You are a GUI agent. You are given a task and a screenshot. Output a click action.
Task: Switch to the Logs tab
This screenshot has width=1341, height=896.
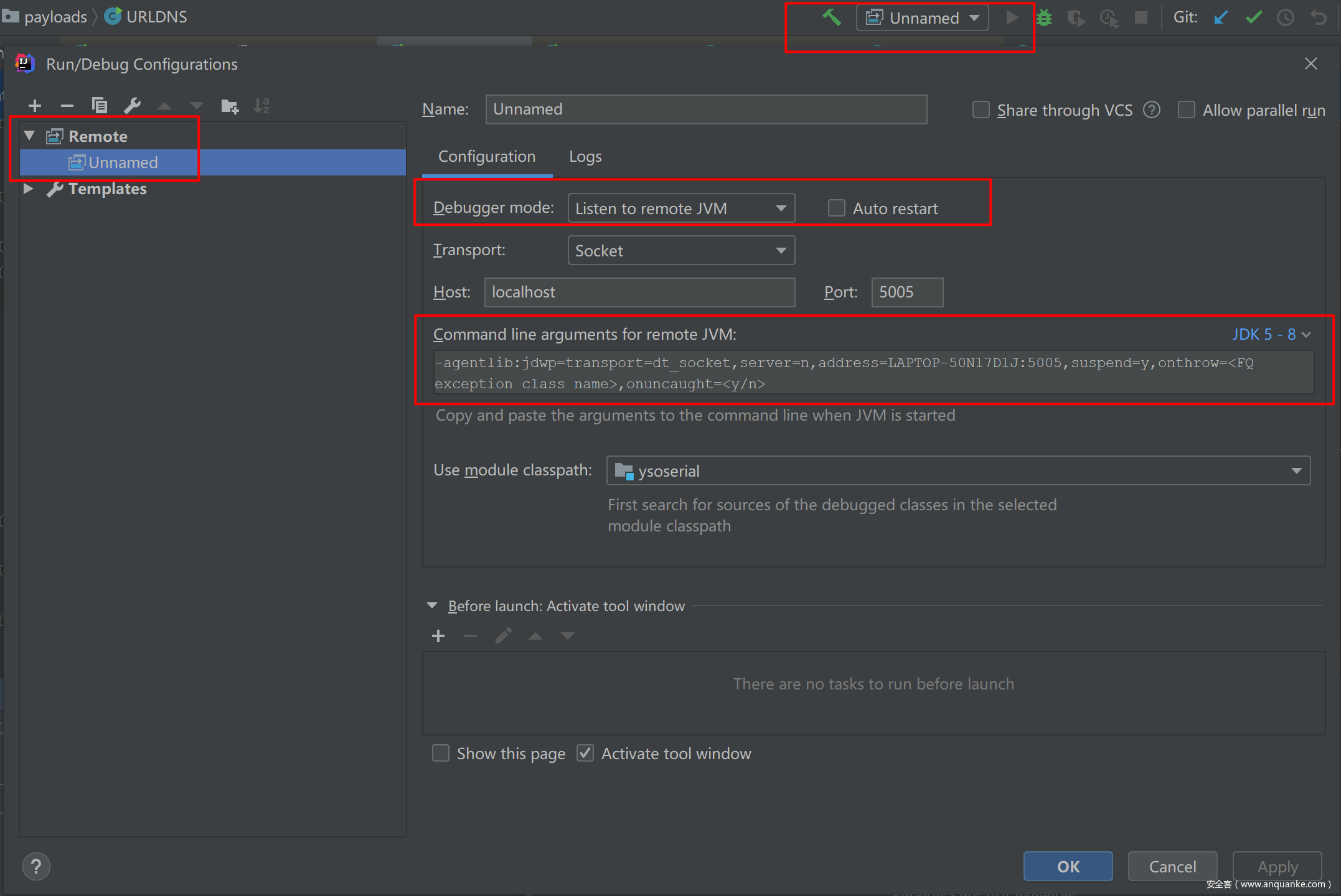click(585, 157)
